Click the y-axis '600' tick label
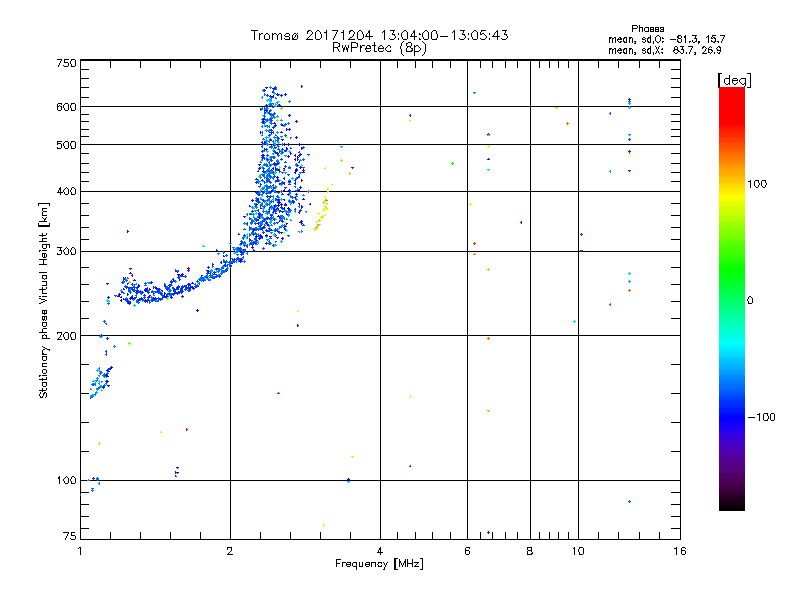The width and height of the screenshot is (800, 600). coord(66,107)
